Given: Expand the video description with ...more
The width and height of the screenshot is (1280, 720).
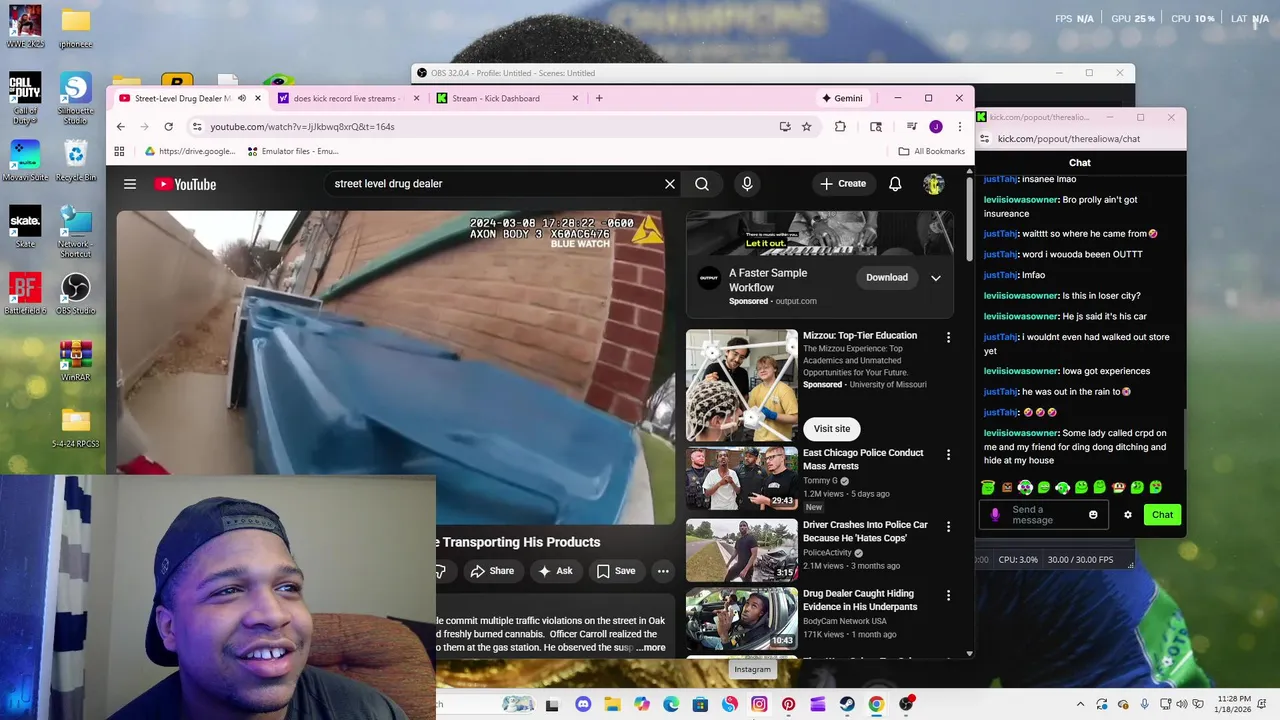Looking at the screenshot, I should tap(651, 648).
